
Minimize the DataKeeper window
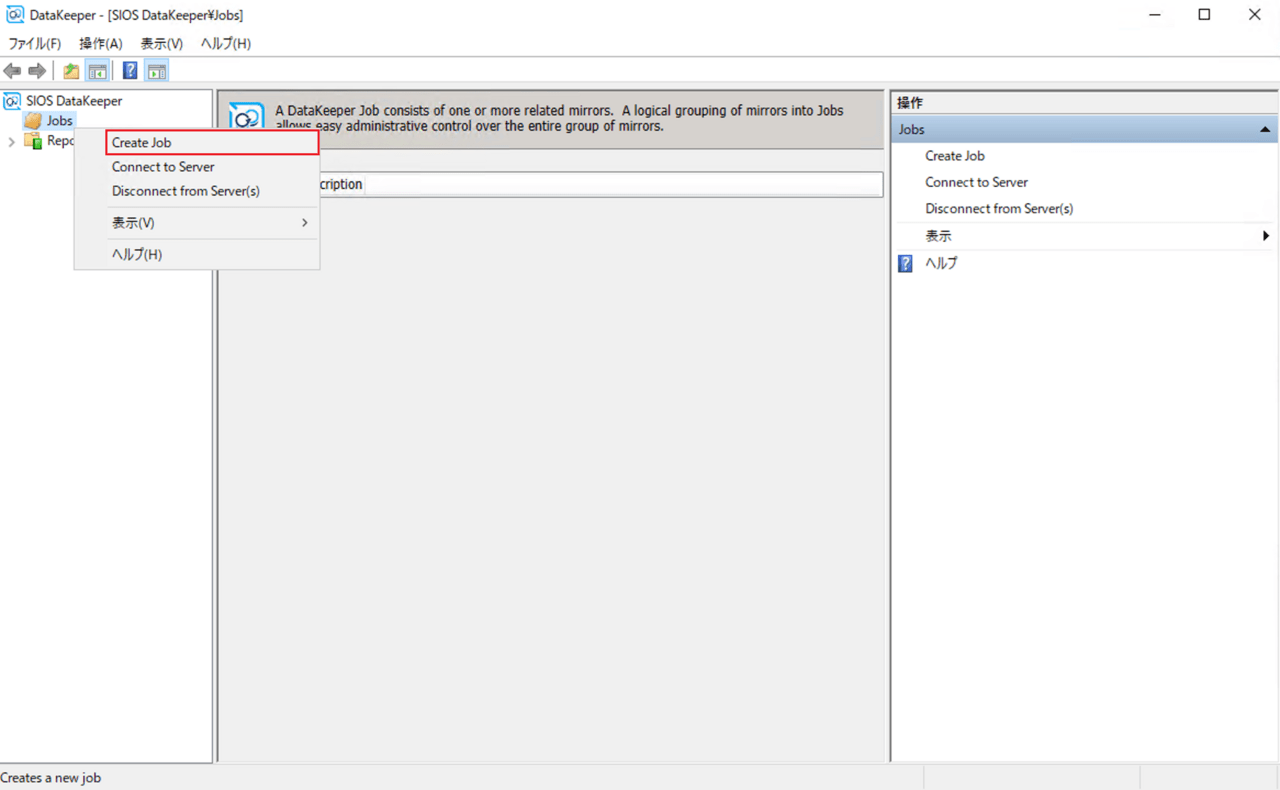[1155, 15]
